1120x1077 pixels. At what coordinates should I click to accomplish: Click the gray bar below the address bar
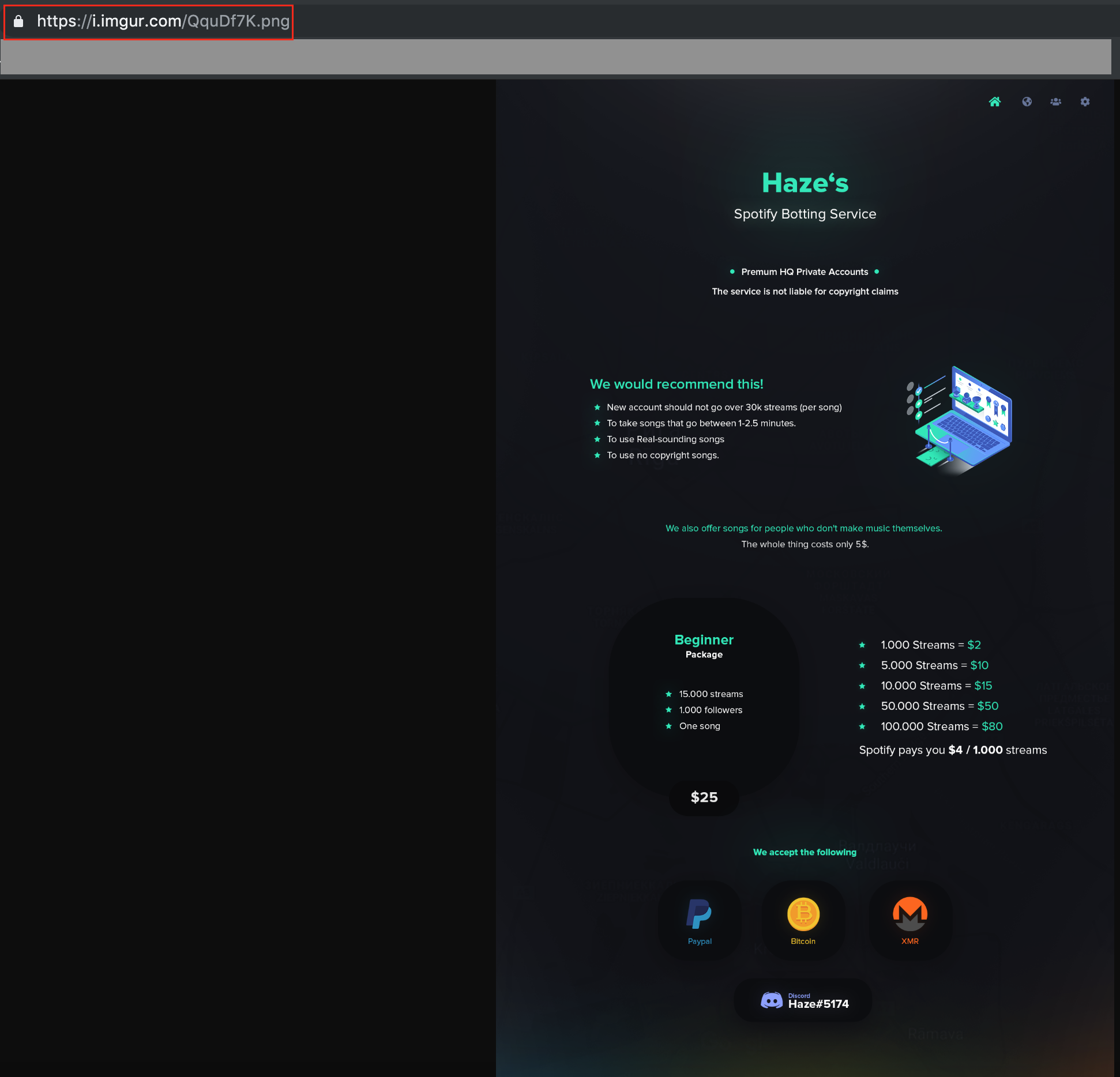point(555,57)
